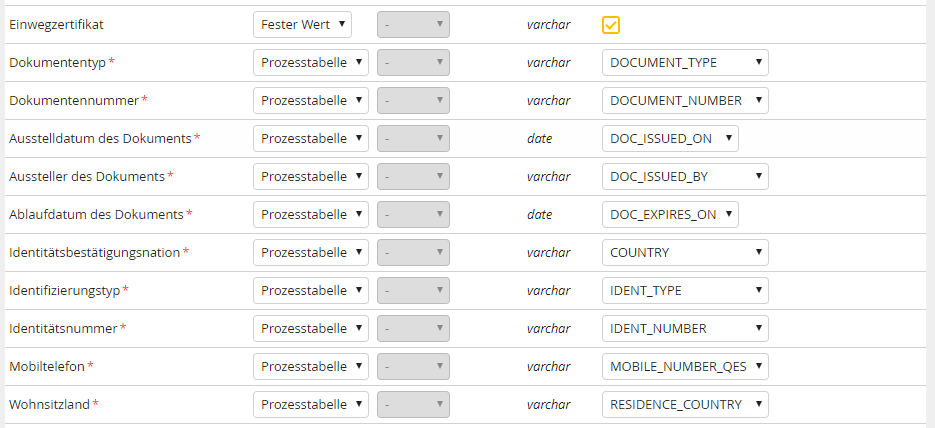The height and width of the screenshot is (428, 935).
Task: Toggle the Einwegzertifikat checkbox
Action: click(611, 25)
